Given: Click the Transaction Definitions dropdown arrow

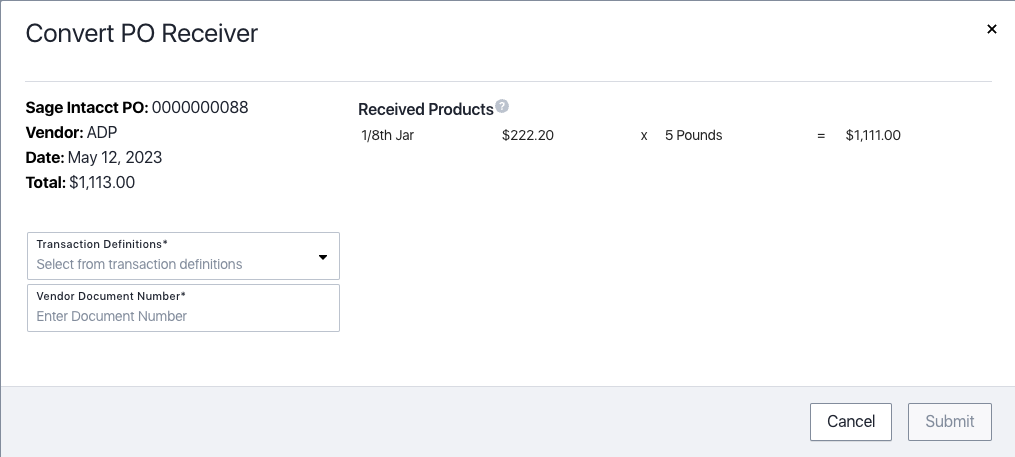Looking at the screenshot, I should pos(323,257).
